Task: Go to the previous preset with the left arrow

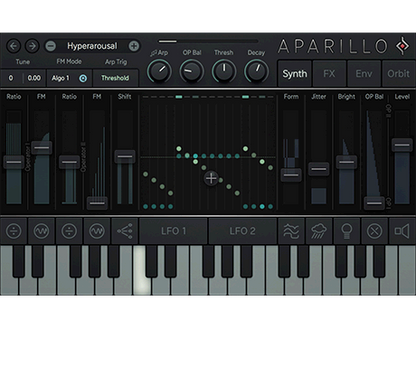Action: (x=13, y=46)
